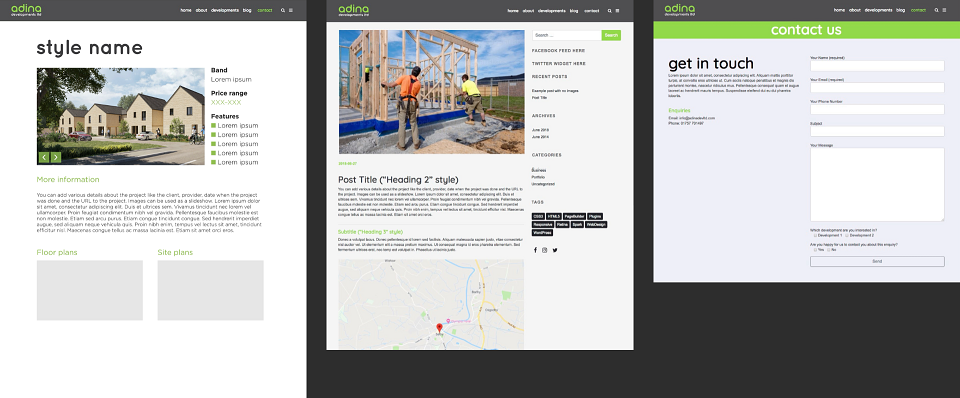This screenshot has height=398, width=960.
Task: Open developments in contact page navigation
Action: point(879,10)
